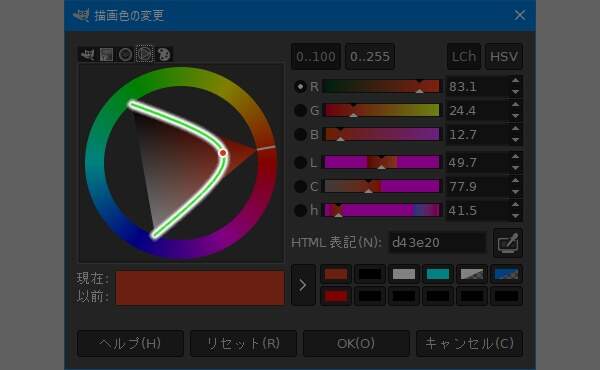The width and height of the screenshot is (600, 370).
Task: Select the R channel radio button
Action: (300, 86)
